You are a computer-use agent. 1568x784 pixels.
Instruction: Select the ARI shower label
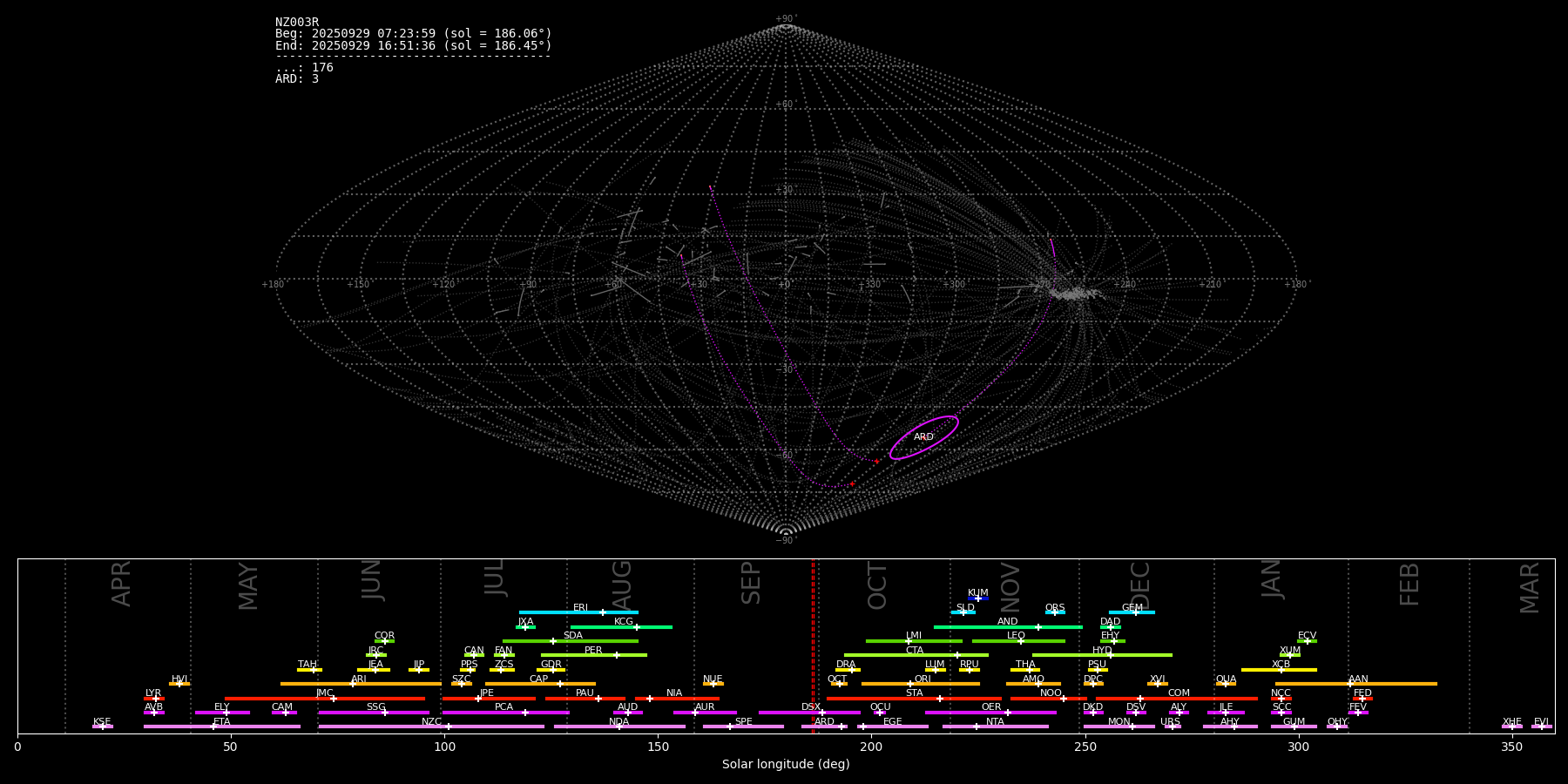click(x=359, y=679)
